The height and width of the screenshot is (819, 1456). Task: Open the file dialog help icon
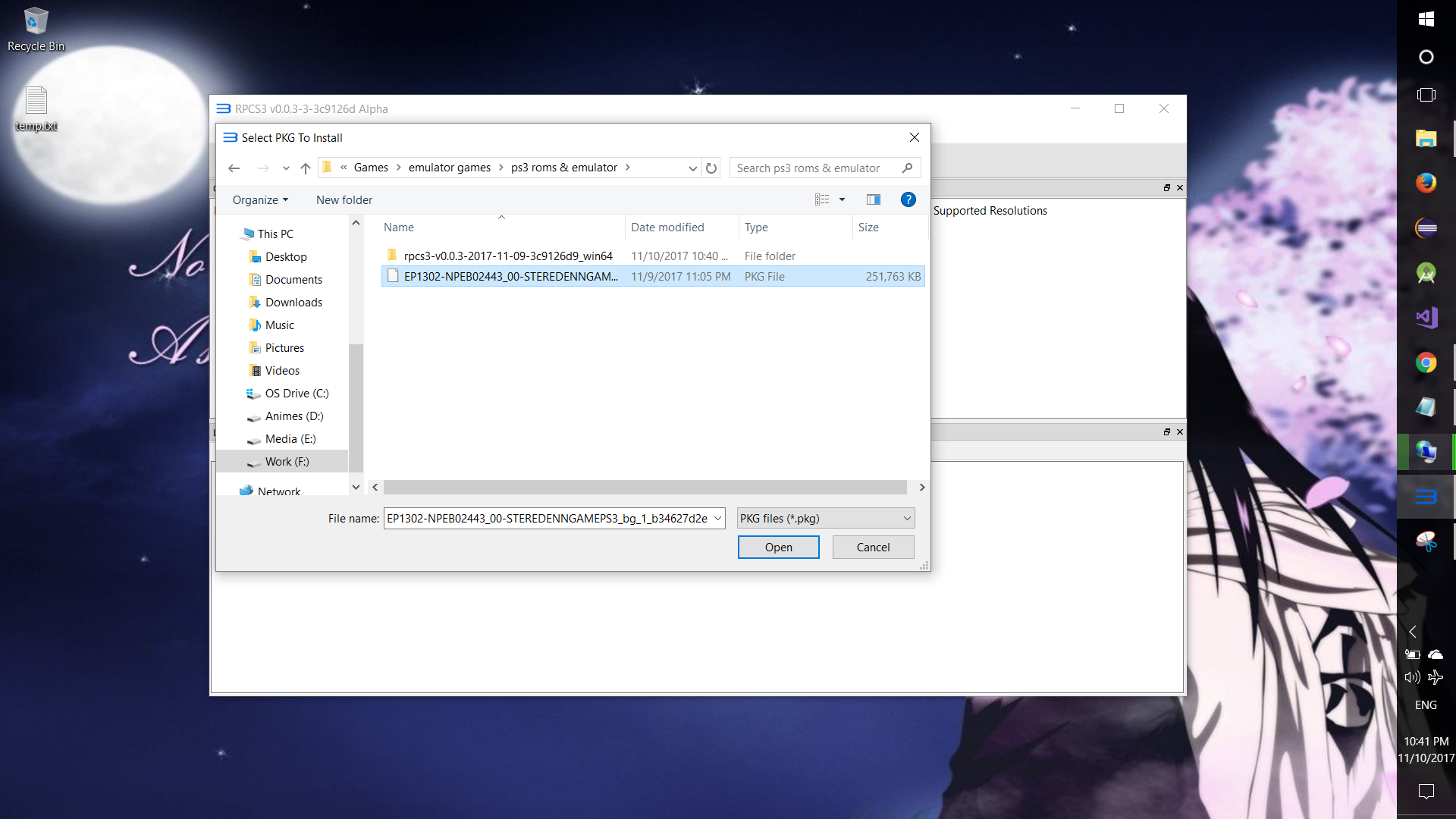908,199
